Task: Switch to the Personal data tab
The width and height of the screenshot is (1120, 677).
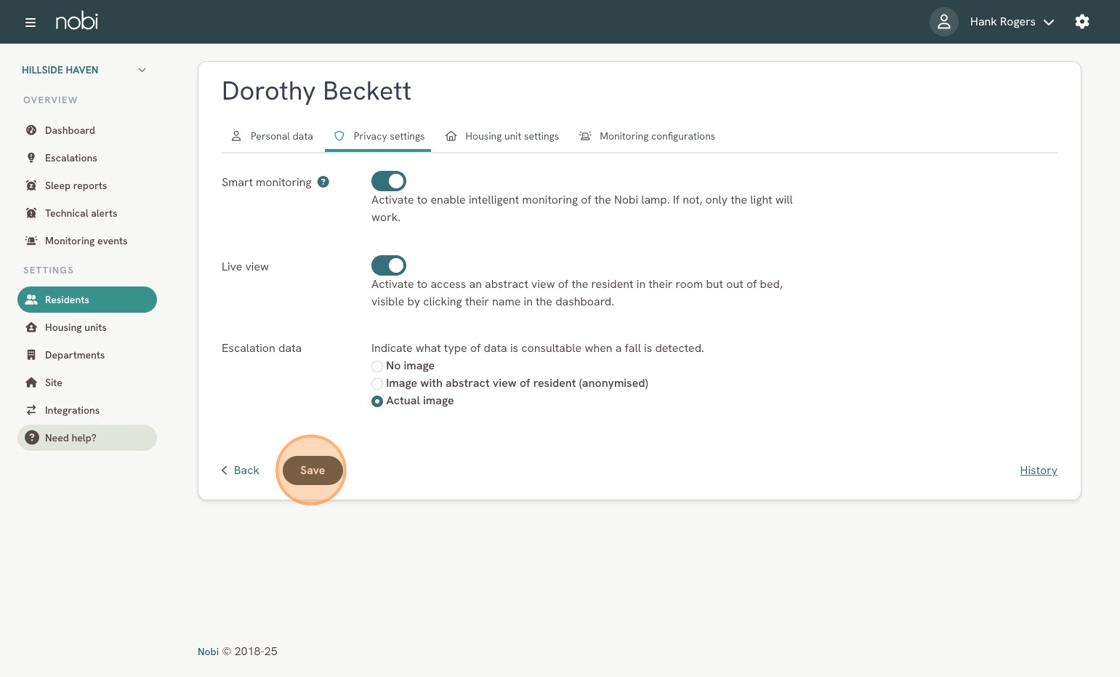Action: pos(272,136)
